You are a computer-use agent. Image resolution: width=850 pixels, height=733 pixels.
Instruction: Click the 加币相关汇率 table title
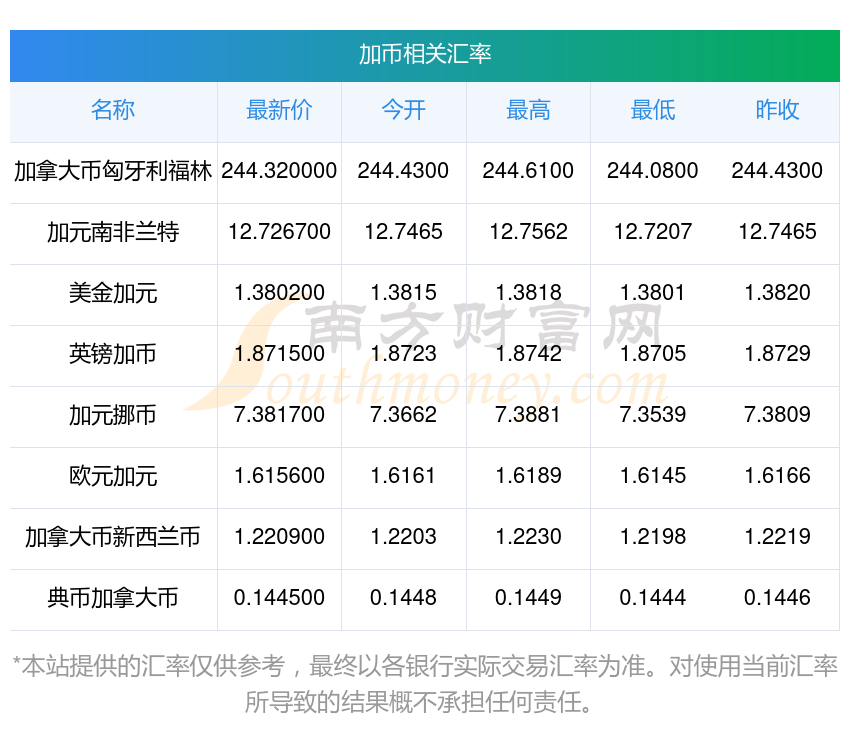424,54
